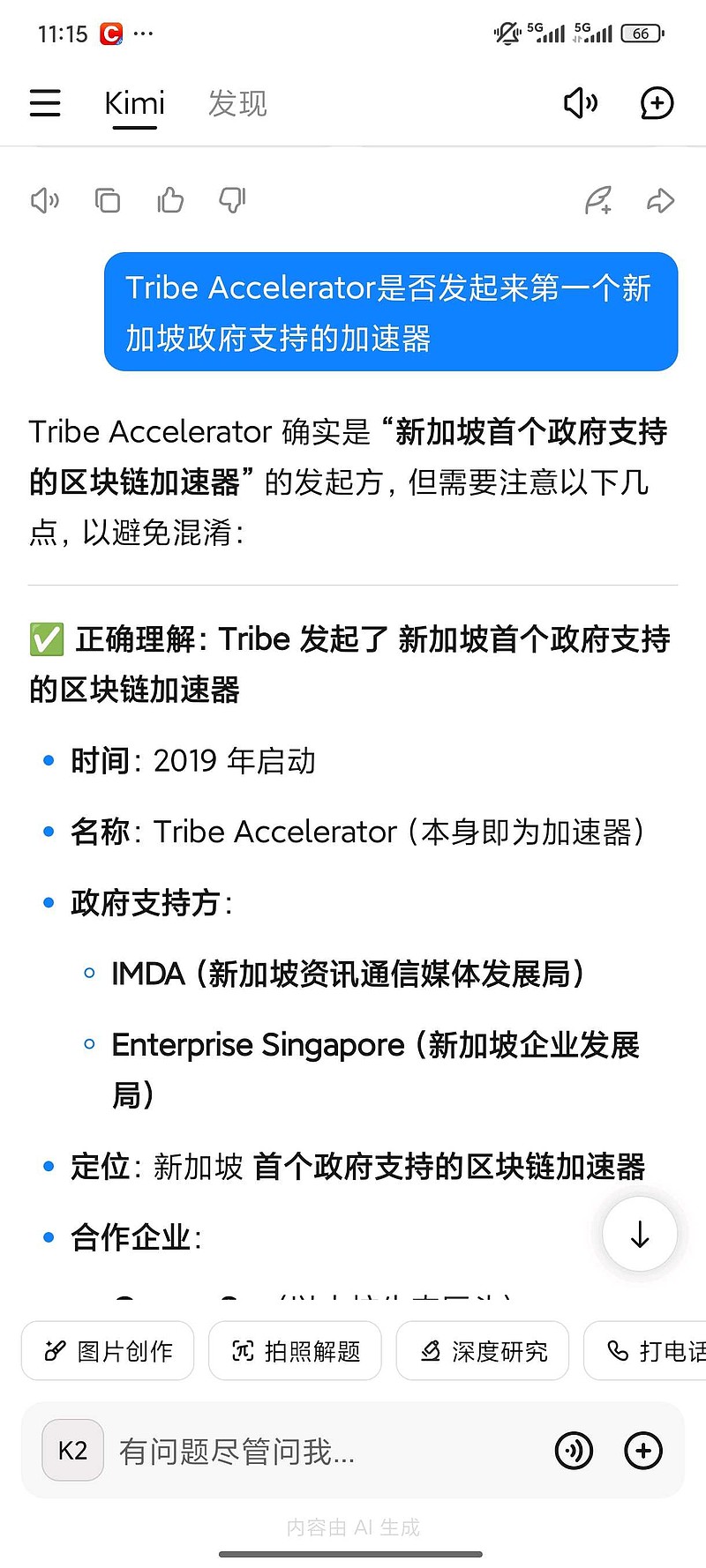
Task: Dislike the response with thumbs down
Action: pyautogui.click(x=232, y=201)
